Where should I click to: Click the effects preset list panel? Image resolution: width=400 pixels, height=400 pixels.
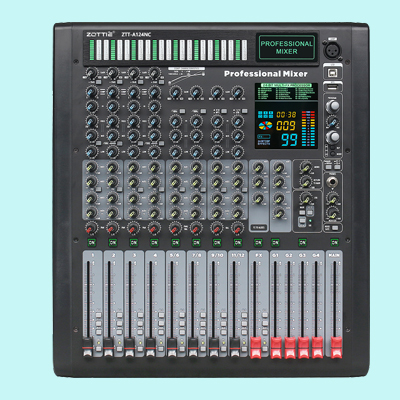(286, 91)
